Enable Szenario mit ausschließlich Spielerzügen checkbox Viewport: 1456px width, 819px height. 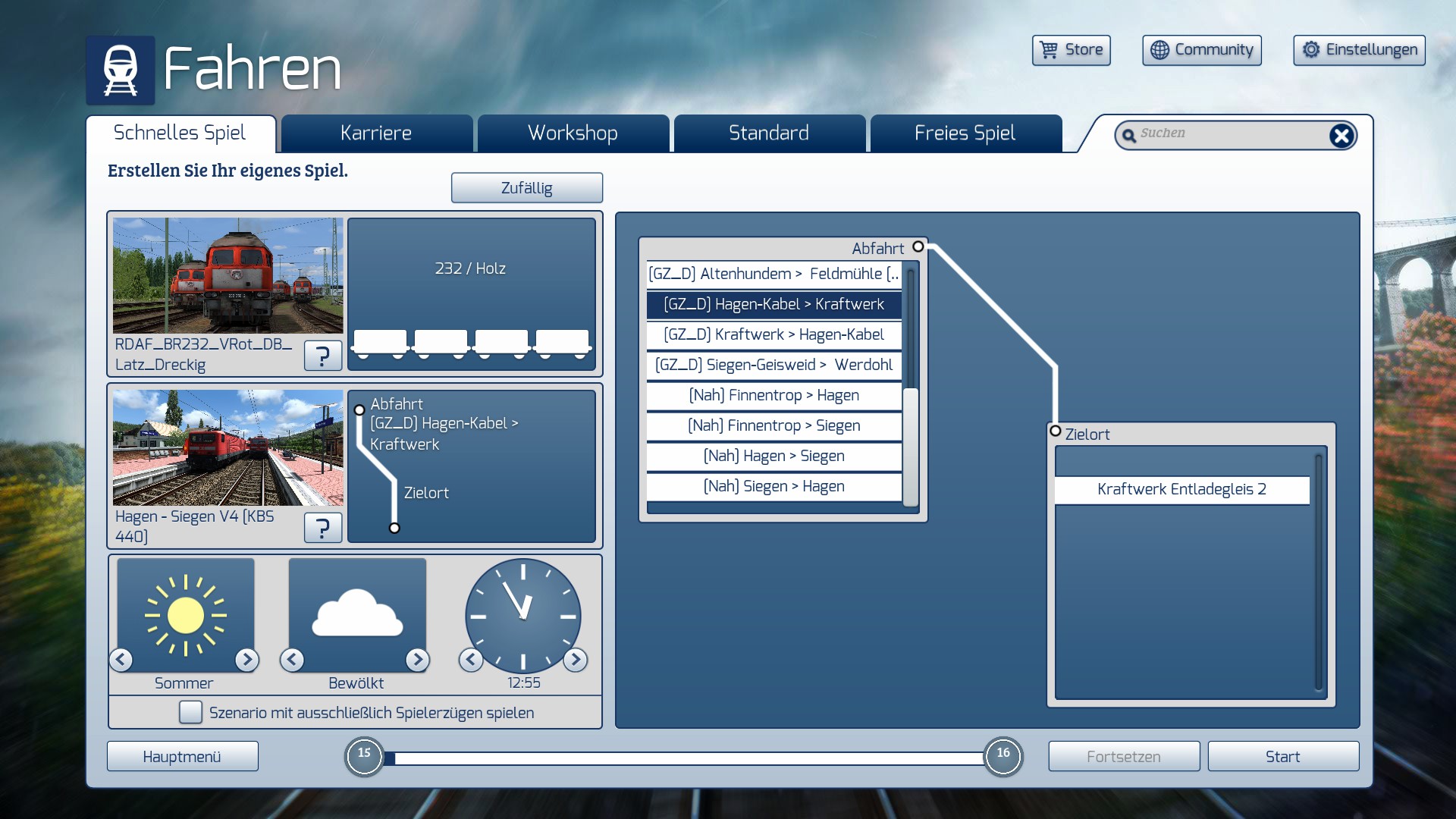pos(190,712)
